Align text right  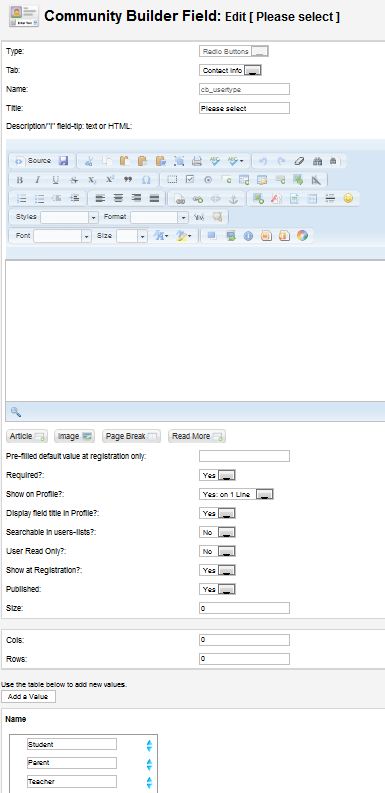click(x=136, y=199)
